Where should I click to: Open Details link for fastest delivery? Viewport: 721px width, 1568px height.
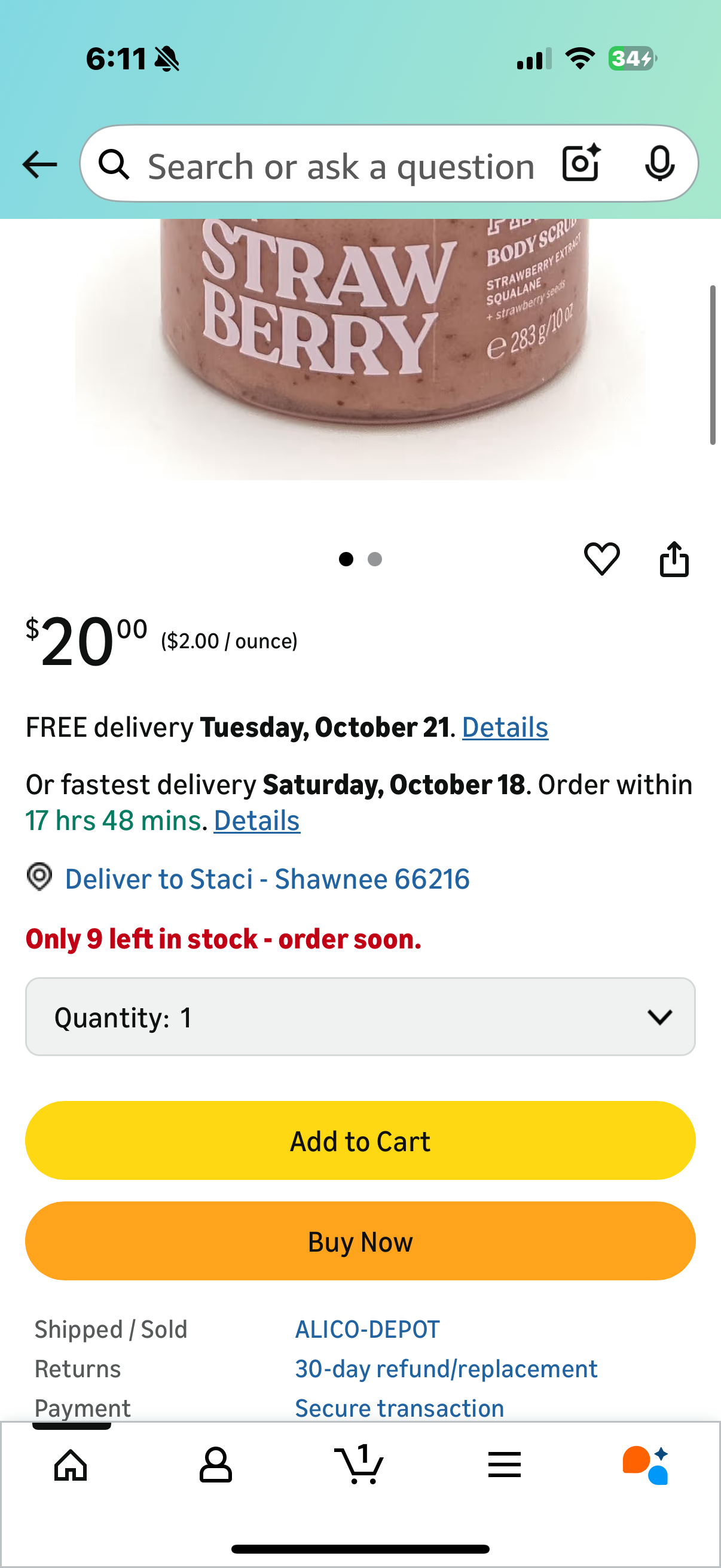[x=256, y=820]
